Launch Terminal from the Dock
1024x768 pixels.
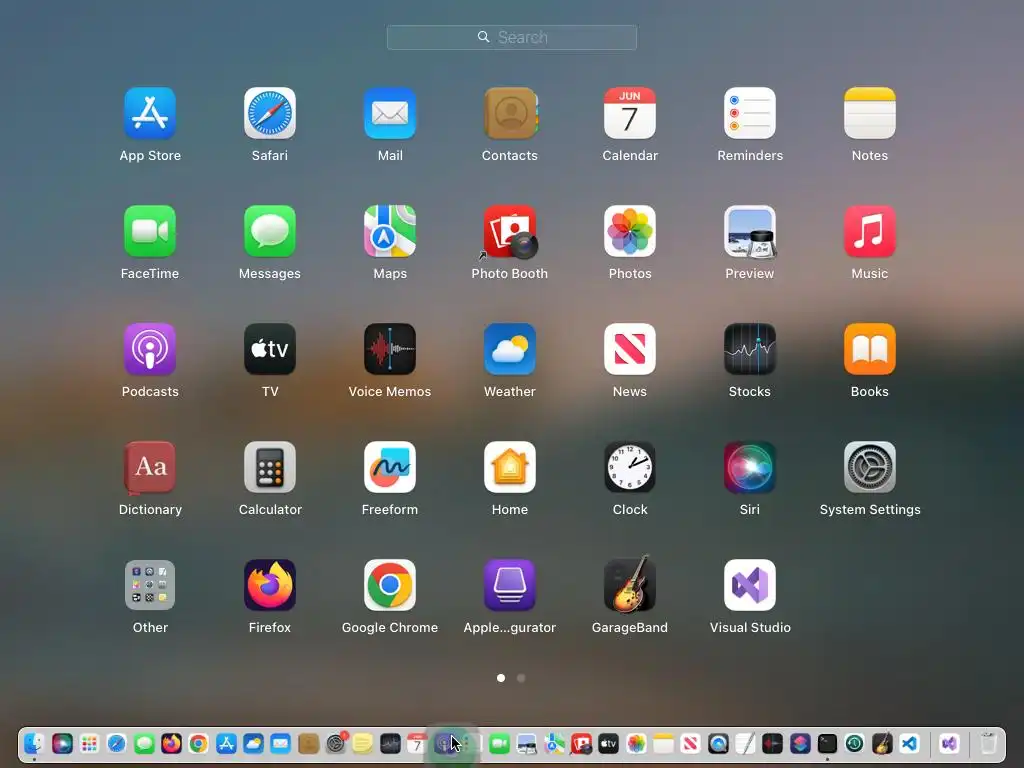[827, 743]
